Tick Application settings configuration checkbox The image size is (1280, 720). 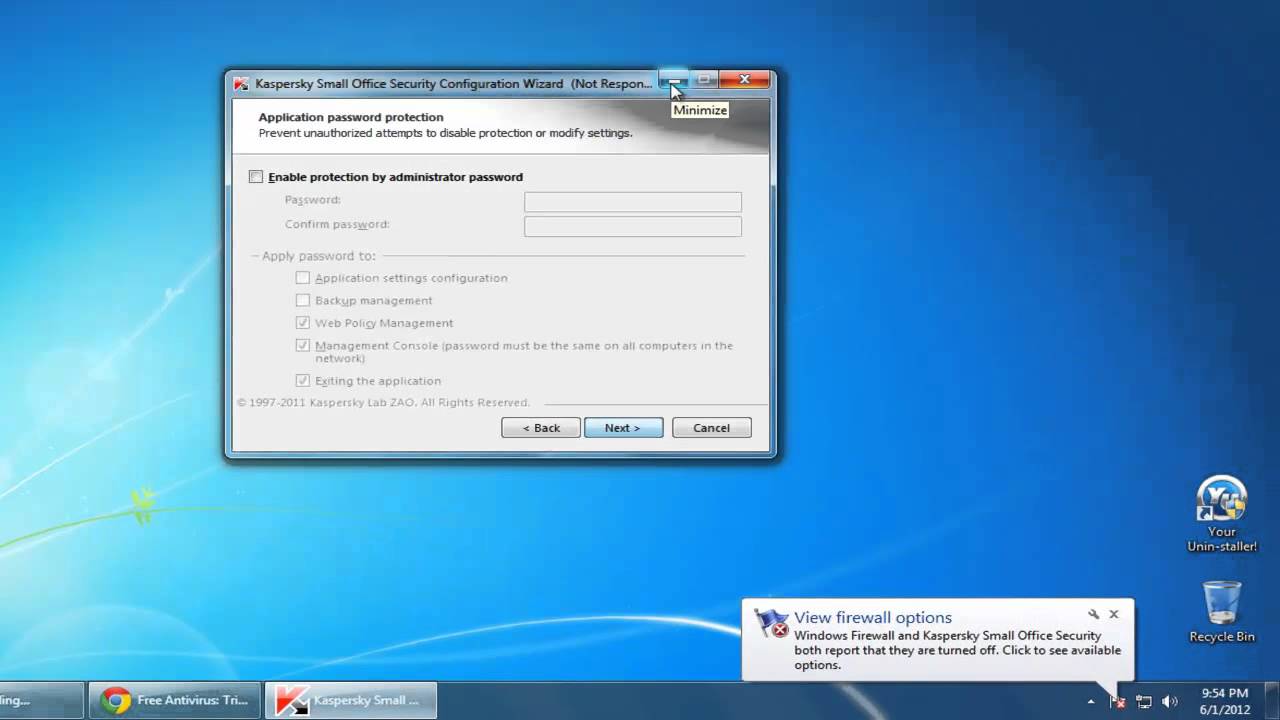click(303, 278)
